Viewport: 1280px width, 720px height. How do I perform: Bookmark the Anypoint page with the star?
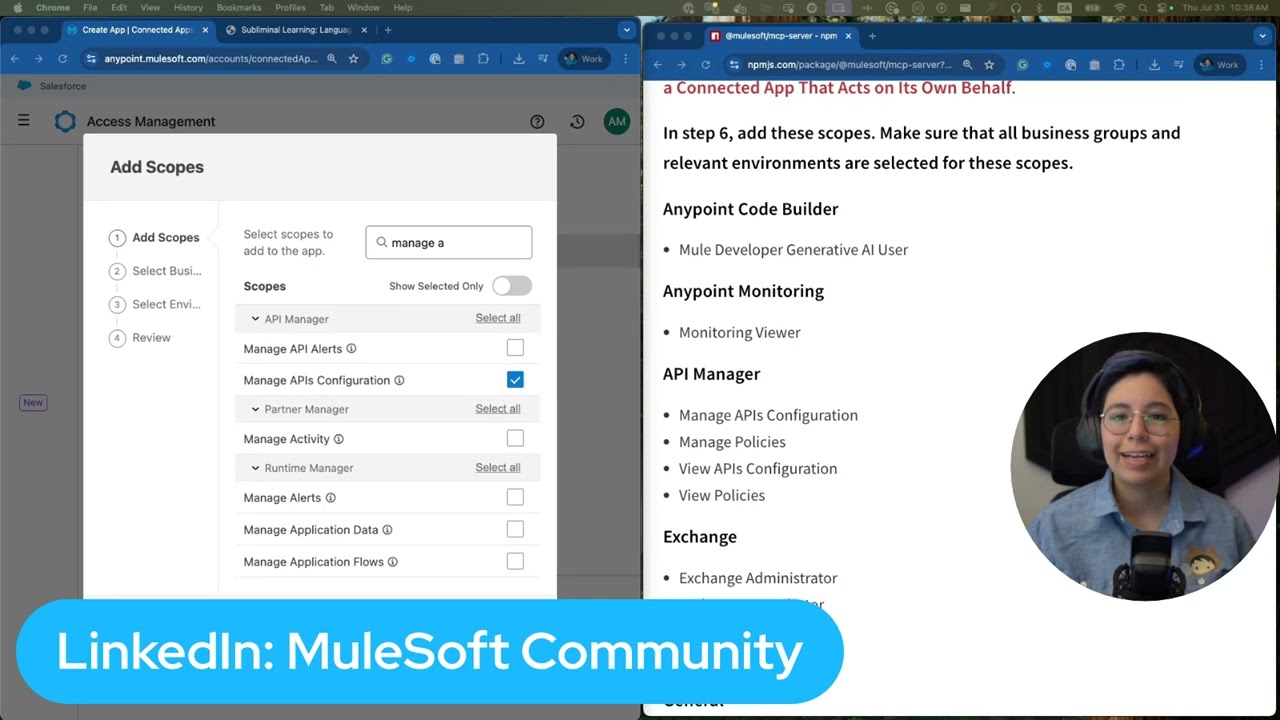point(353,59)
